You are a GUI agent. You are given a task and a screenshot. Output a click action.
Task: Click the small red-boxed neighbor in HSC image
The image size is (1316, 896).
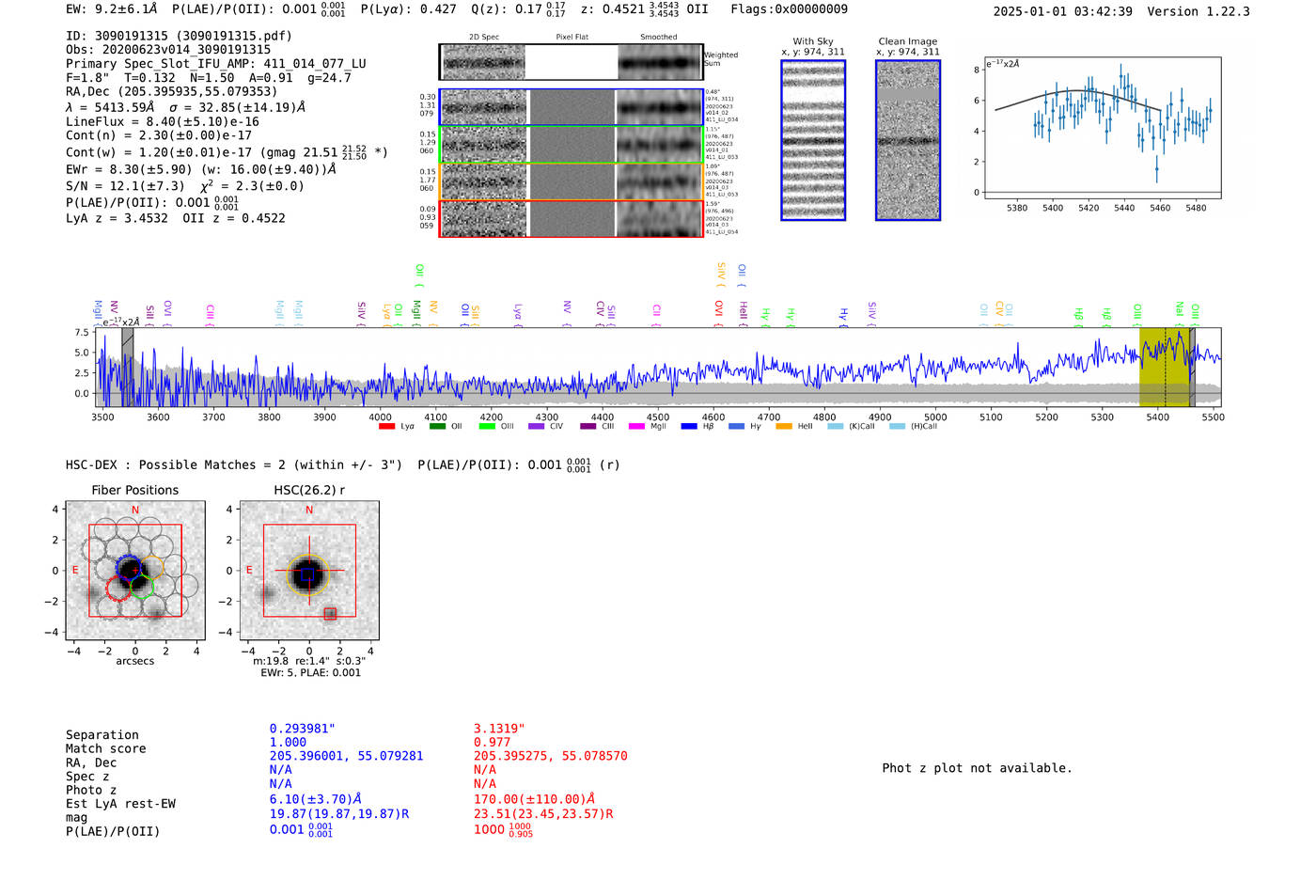click(330, 614)
